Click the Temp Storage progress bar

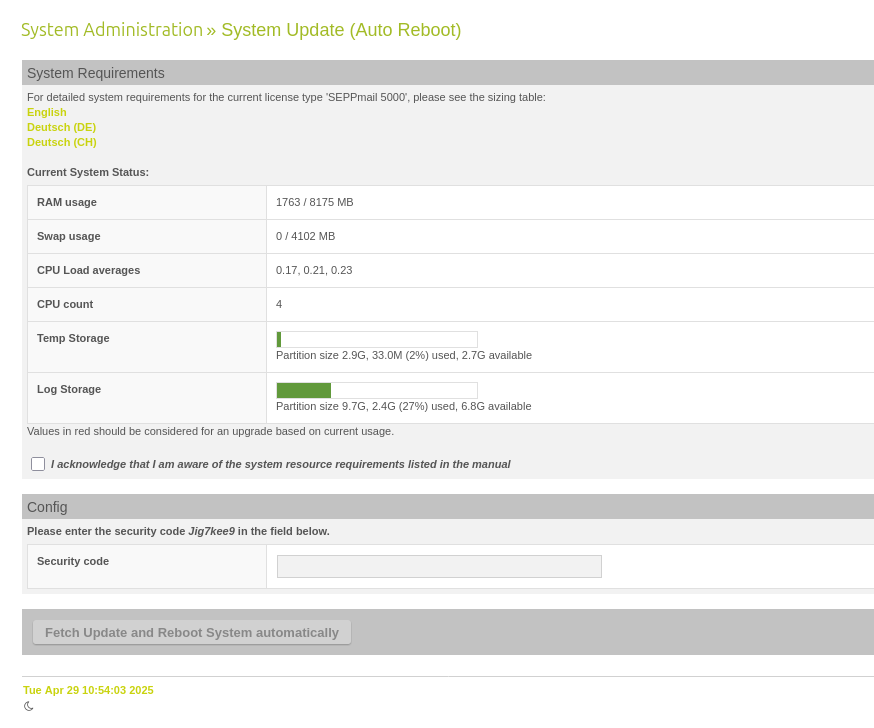click(377, 339)
